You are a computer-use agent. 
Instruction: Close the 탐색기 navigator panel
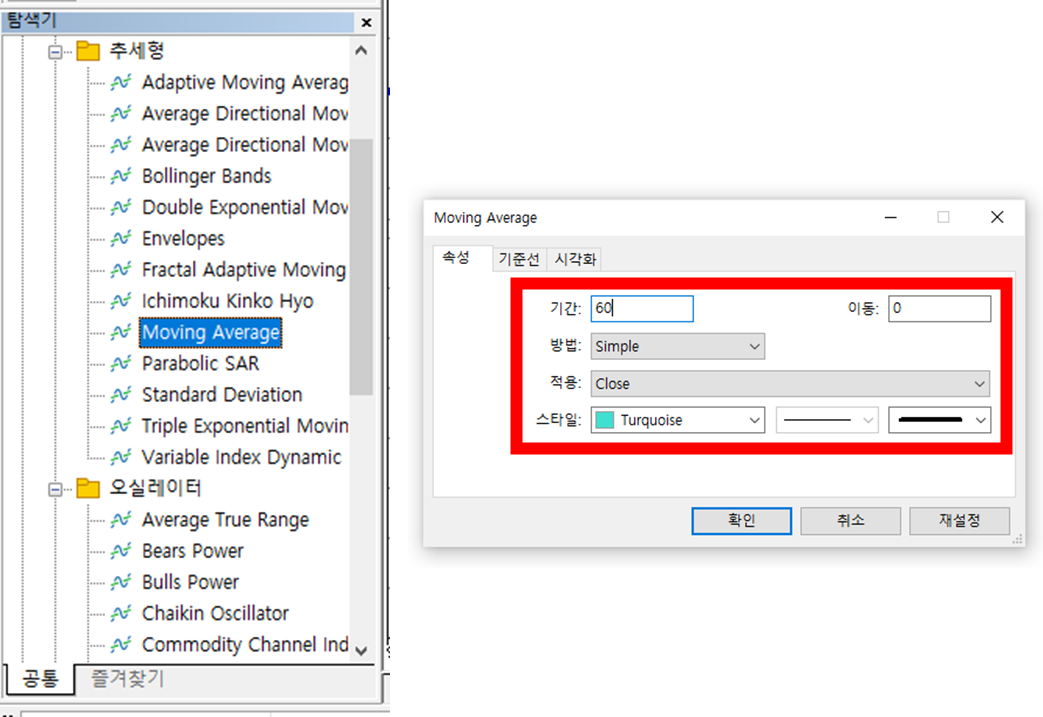click(x=366, y=23)
